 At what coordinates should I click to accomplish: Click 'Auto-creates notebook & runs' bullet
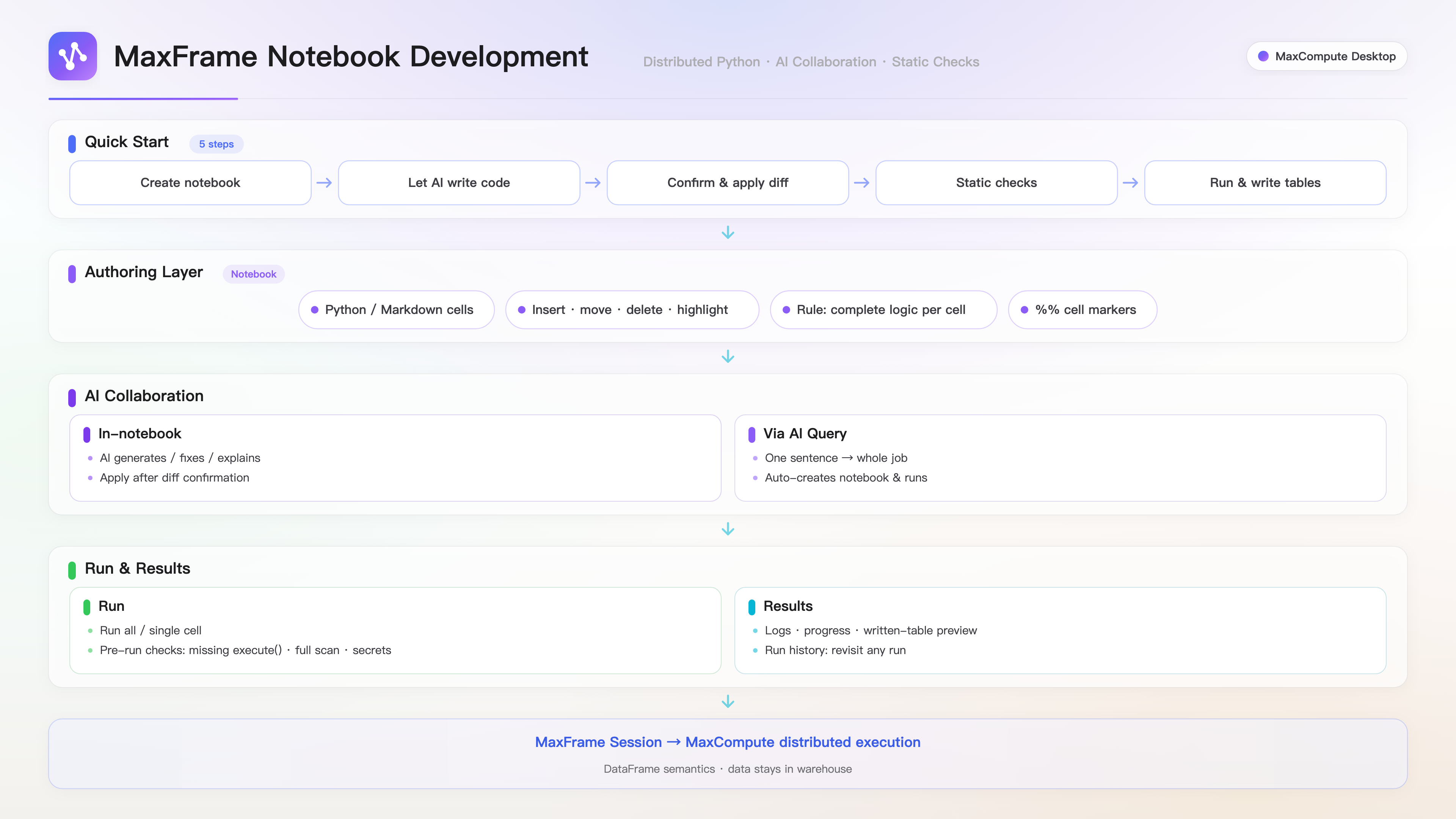tap(846, 478)
